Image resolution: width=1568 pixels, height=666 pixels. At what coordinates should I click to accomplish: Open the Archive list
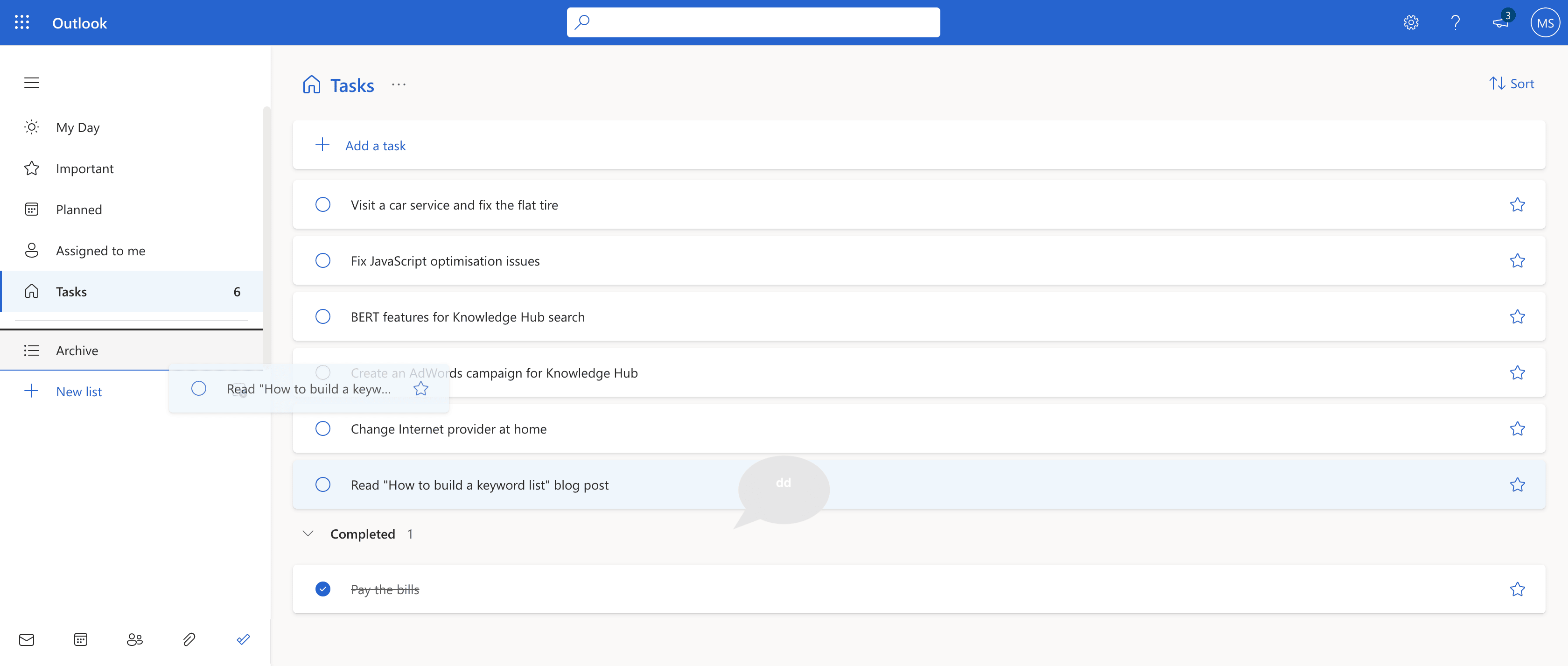(x=77, y=350)
